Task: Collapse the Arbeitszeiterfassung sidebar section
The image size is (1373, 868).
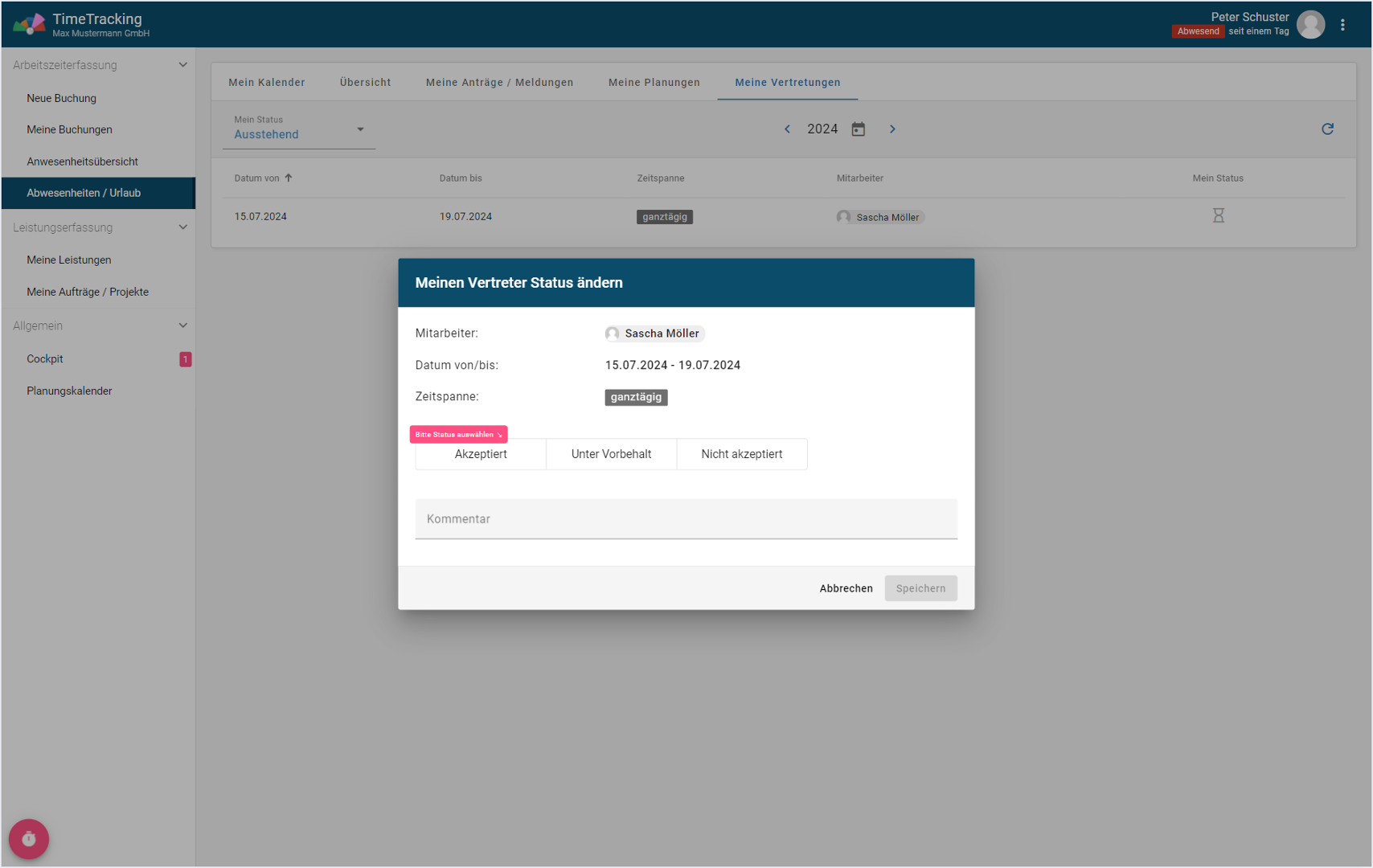Action: pyautogui.click(x=182, y=65)
